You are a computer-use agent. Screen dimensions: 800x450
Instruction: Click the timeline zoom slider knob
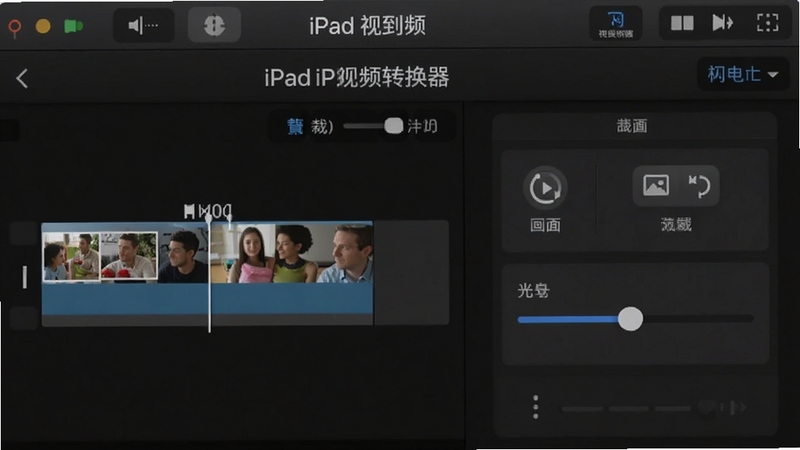pos(393,126)
